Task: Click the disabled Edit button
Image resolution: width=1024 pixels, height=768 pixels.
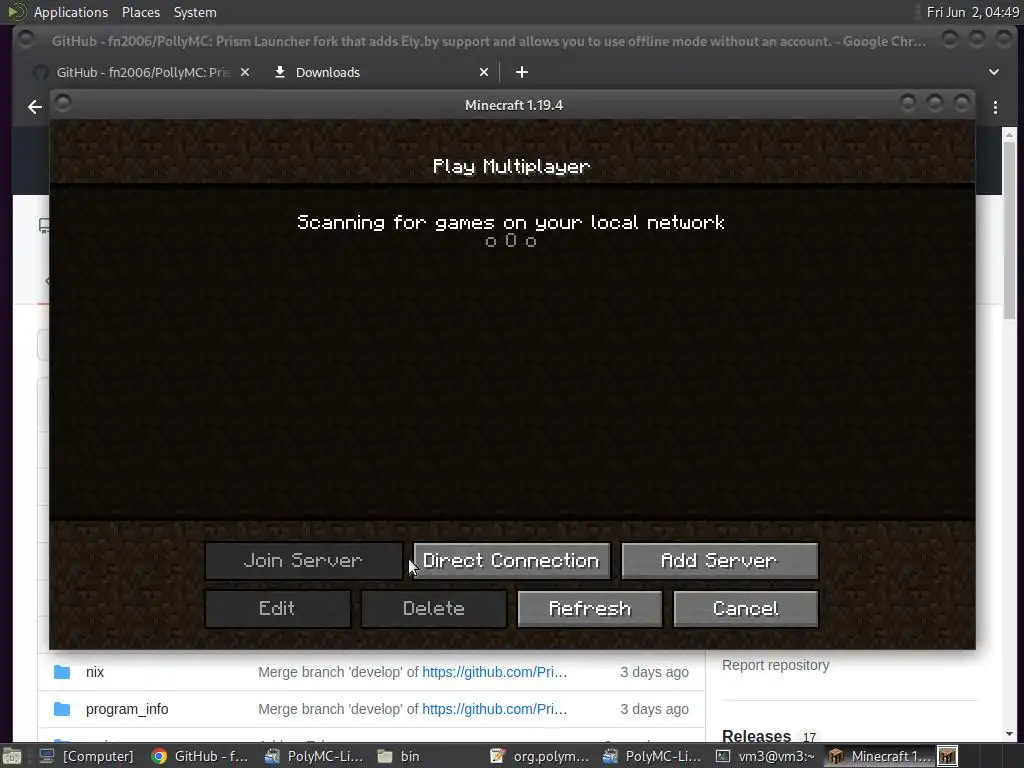Action: point(278,609)
